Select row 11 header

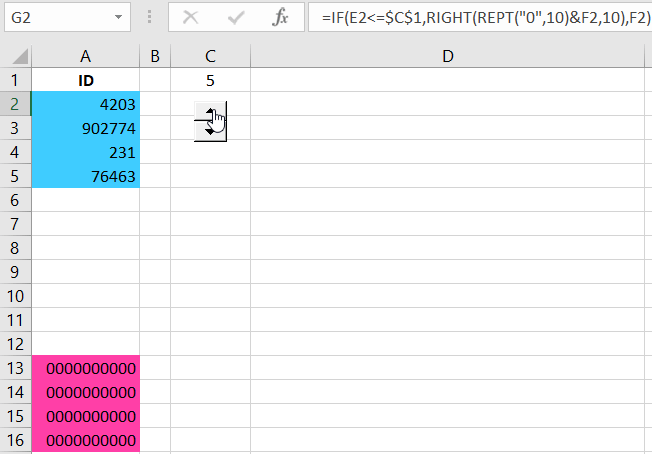point(15,320)
